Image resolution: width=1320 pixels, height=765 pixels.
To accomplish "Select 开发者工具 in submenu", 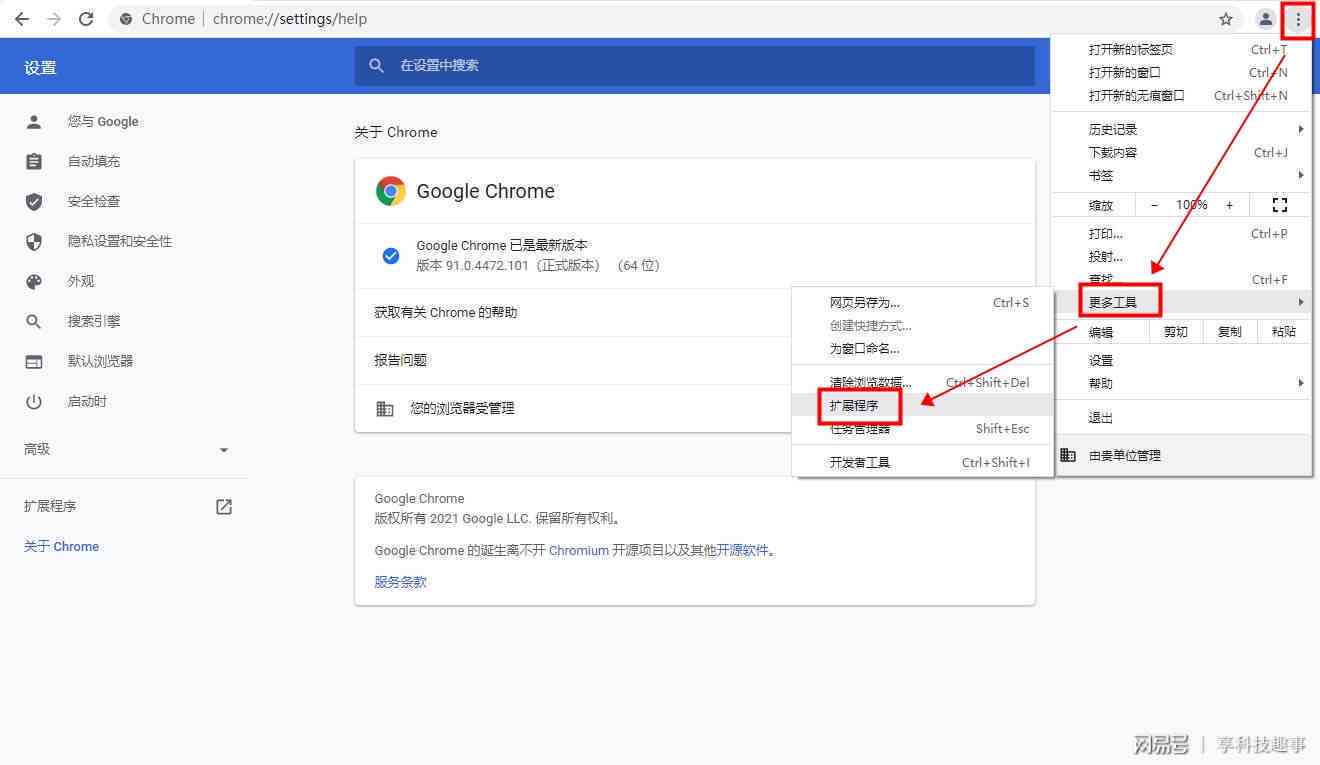I will (922, 463).
